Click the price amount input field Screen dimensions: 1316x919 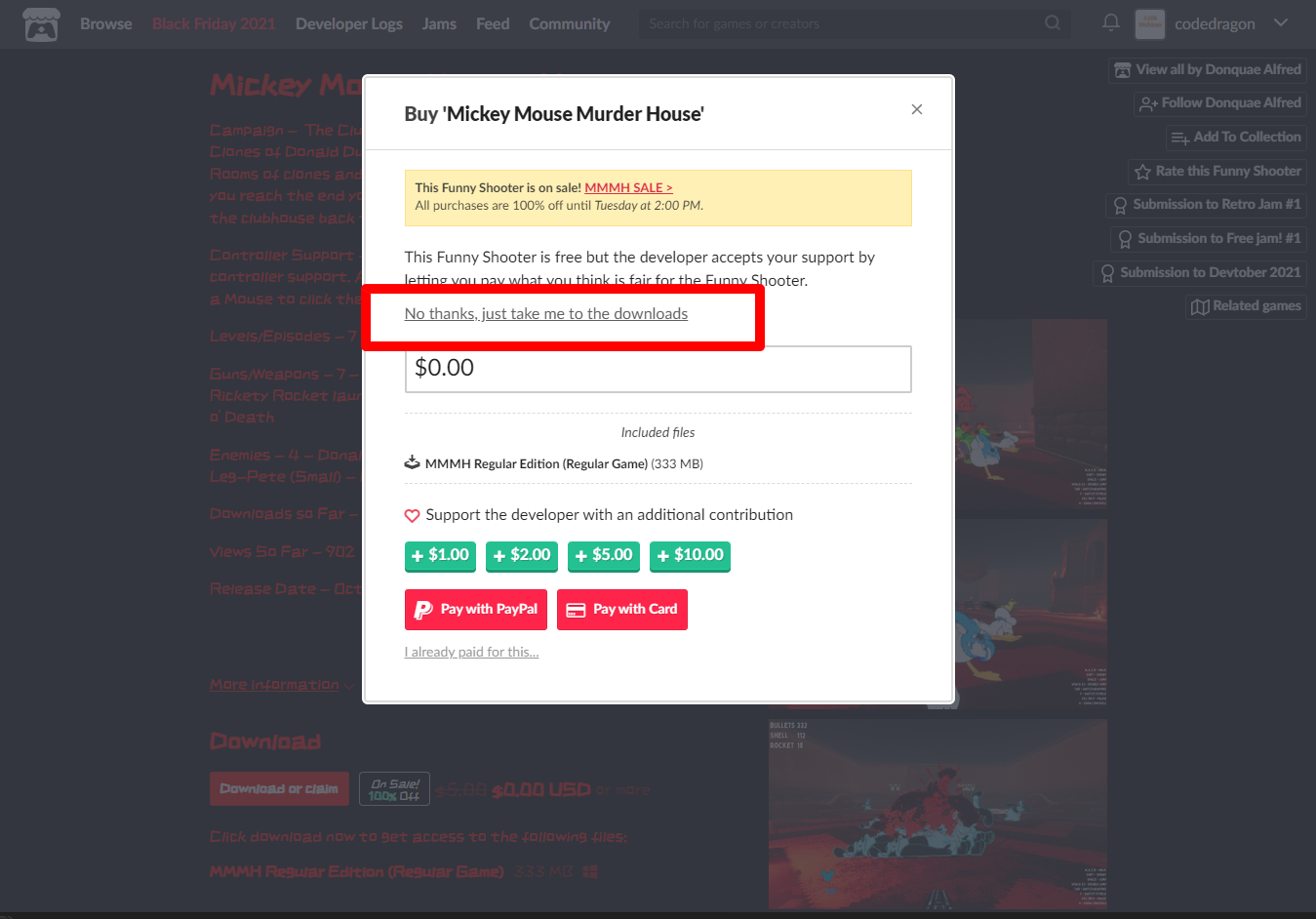[658, 369]
